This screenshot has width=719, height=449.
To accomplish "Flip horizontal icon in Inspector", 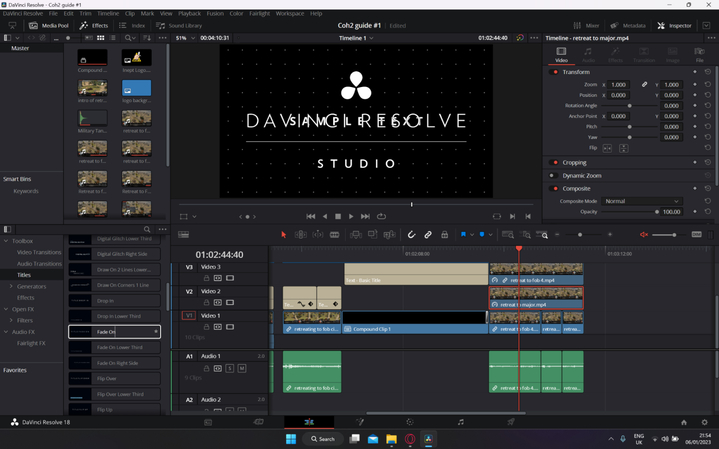I will (x=607, y=148).
